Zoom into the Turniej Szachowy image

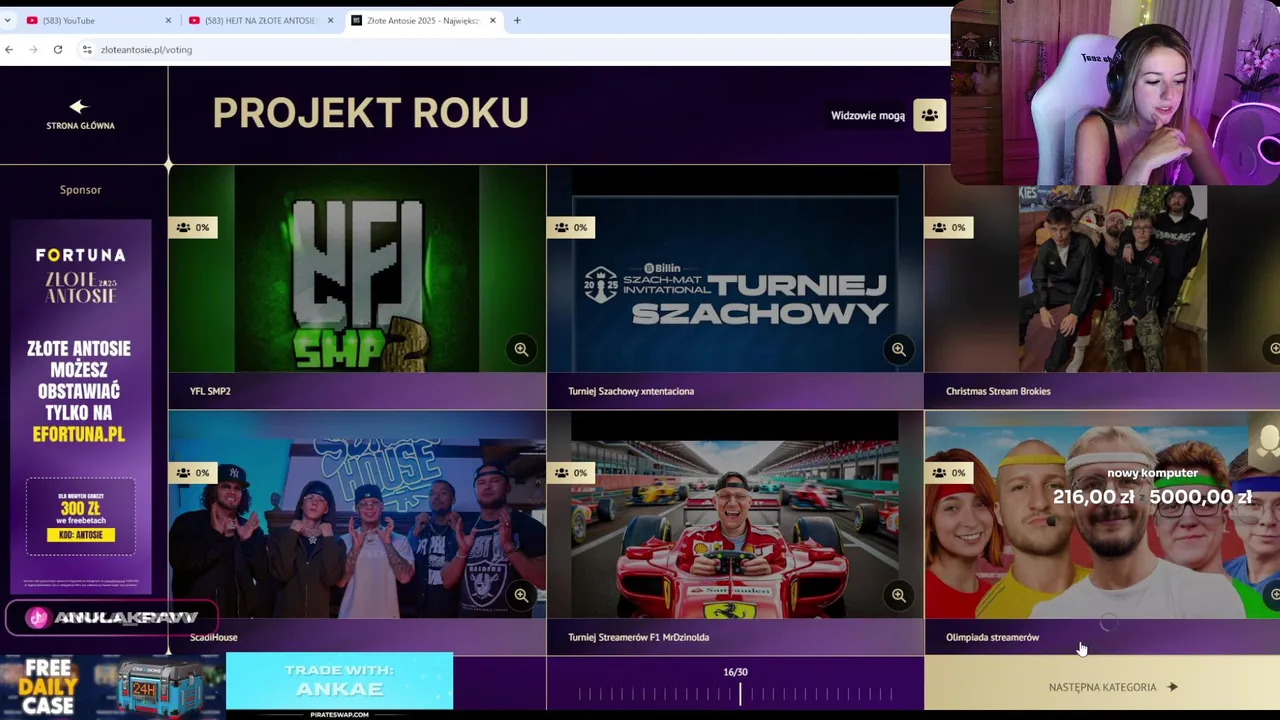pos(899,349)
